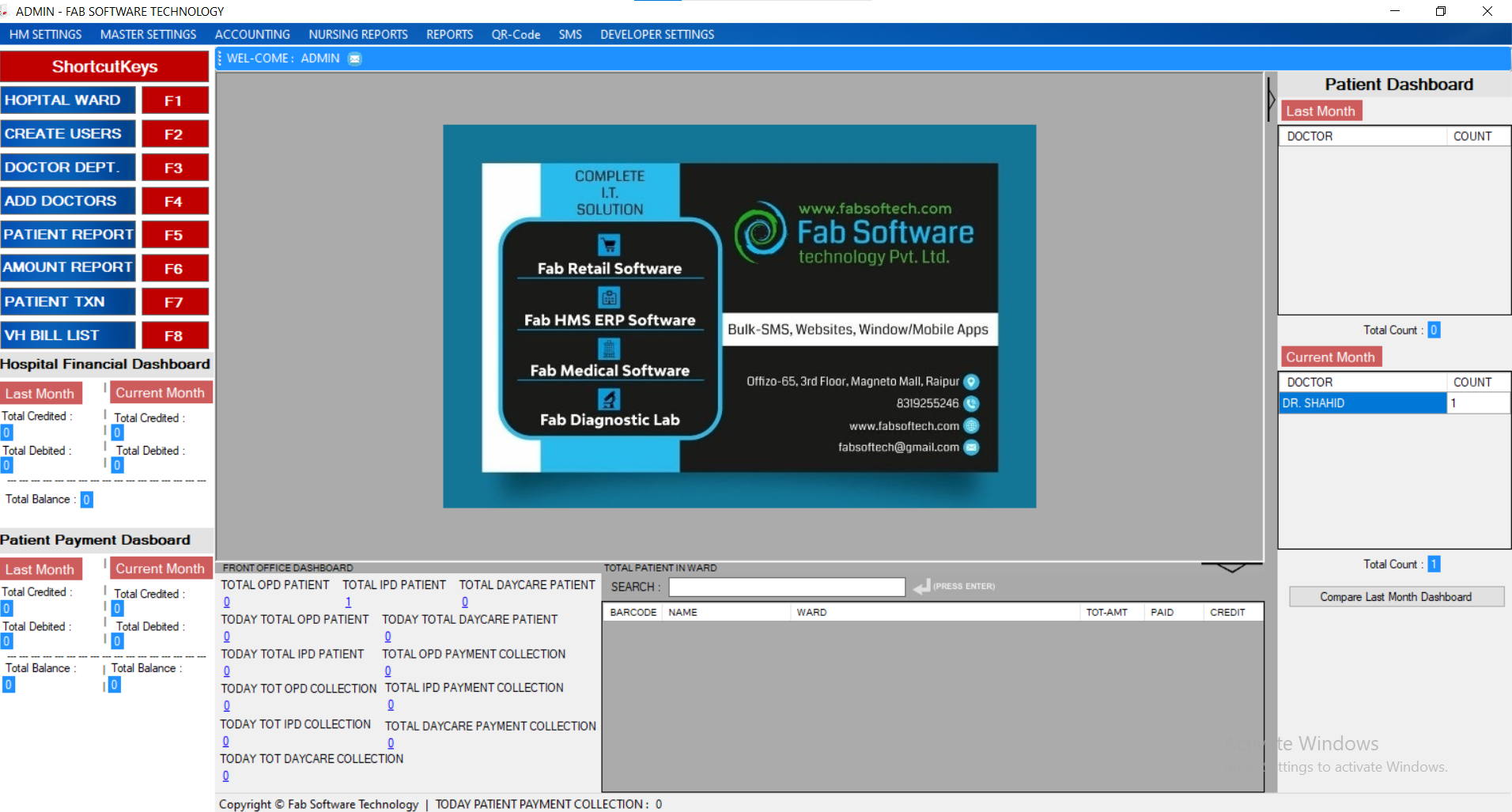The height and width of the screenshot is (812, 1512).
Task: Open DOCTOR DEPT. shortcut
Action: [x=68, y=168]
